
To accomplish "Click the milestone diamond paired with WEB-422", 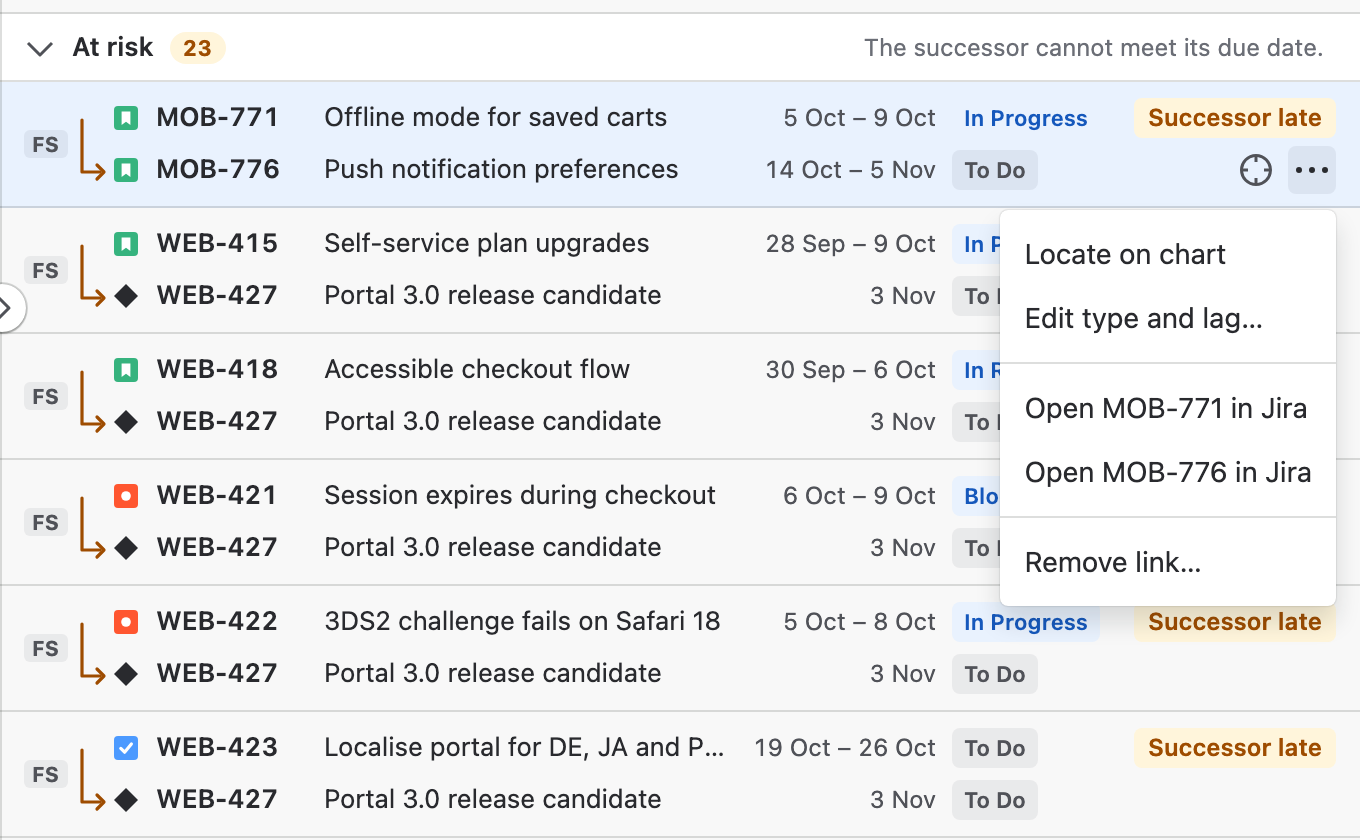I will click(125, 674).
